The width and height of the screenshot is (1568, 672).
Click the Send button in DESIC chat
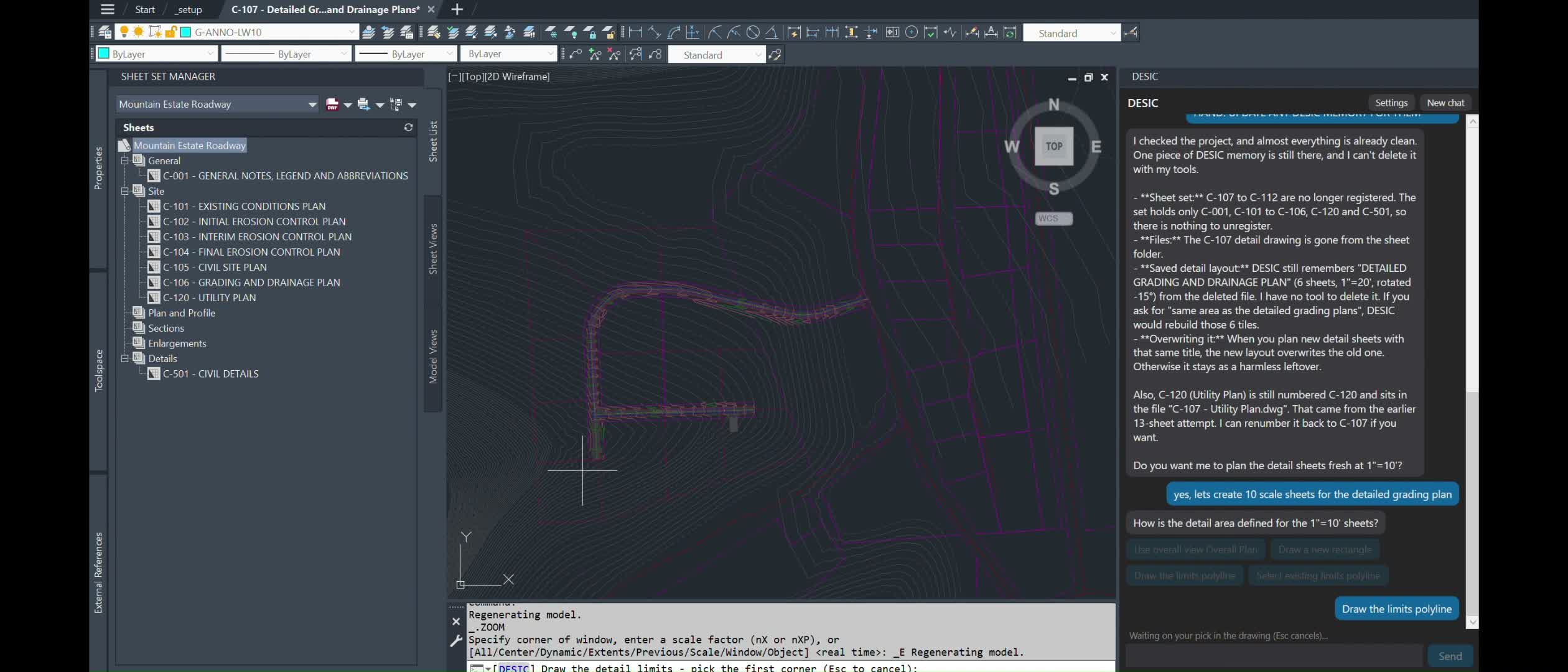click(1450, 656)
